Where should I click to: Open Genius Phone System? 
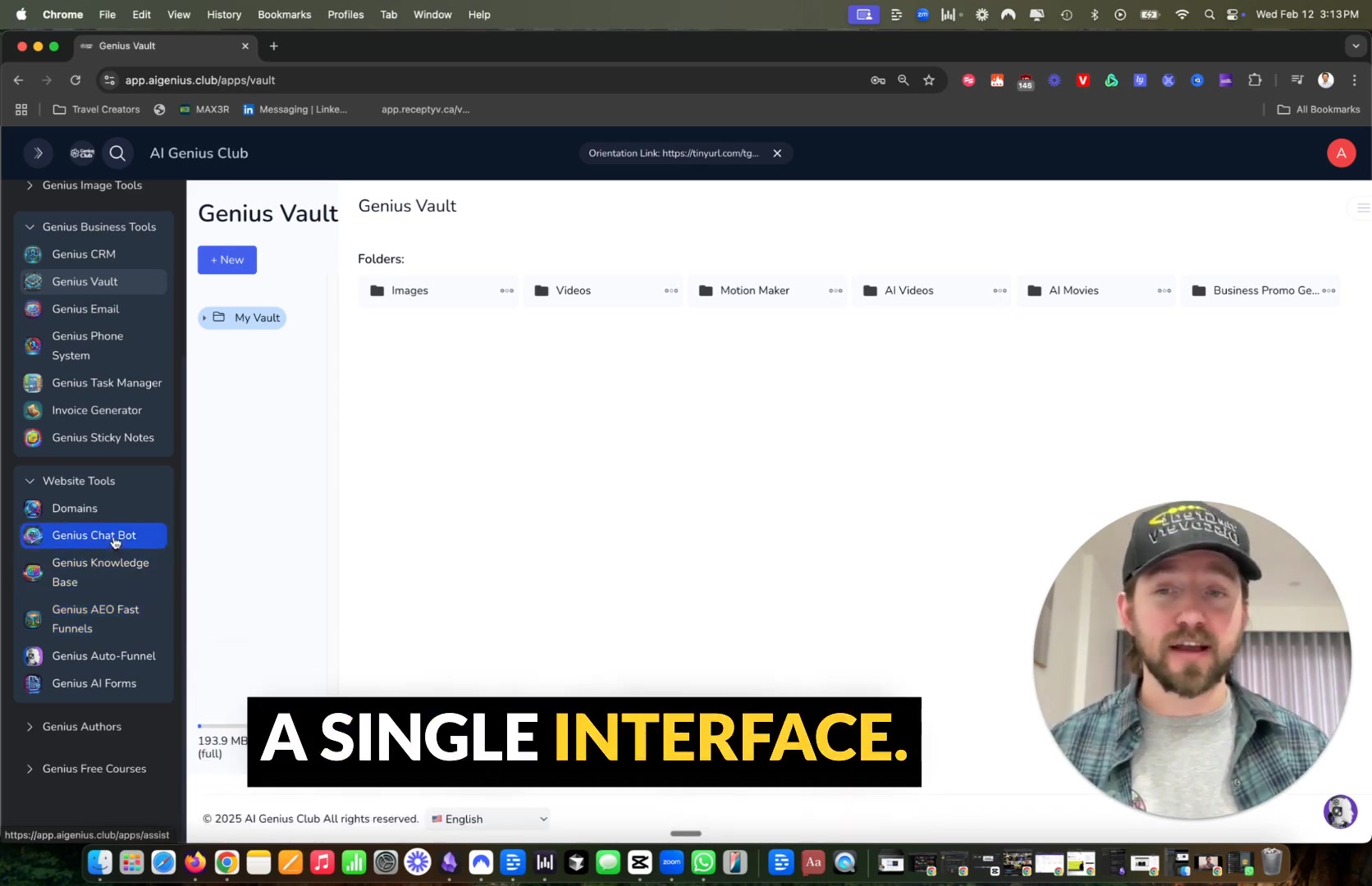tap(94, 346)
